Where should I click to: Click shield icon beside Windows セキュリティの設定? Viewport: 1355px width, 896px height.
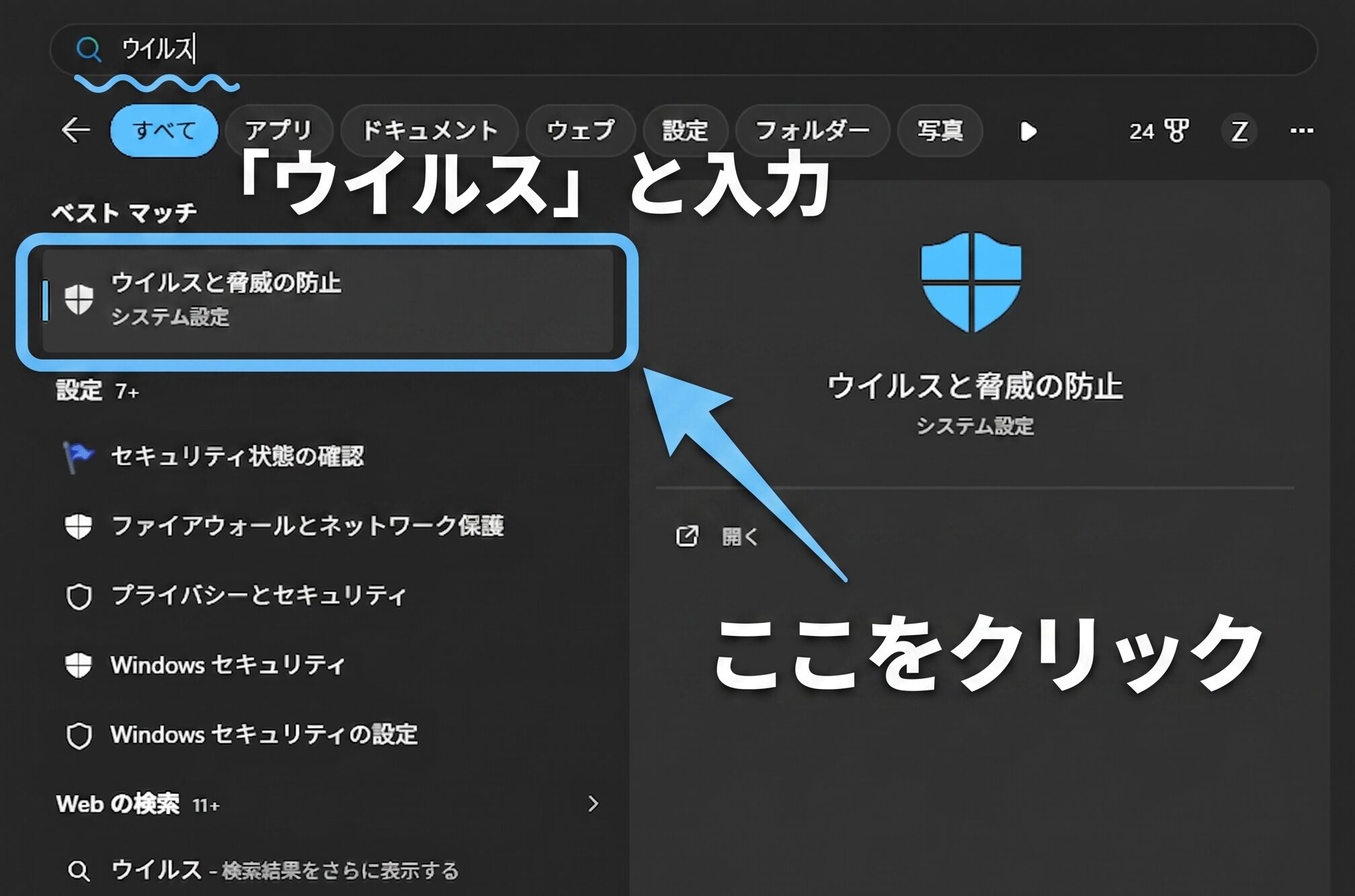tap(79, 735)
